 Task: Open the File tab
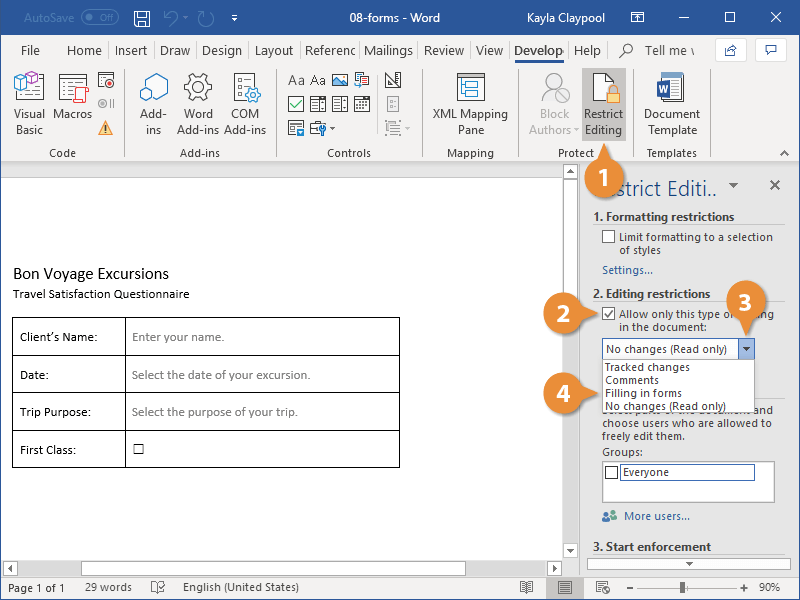coord(30,51)
